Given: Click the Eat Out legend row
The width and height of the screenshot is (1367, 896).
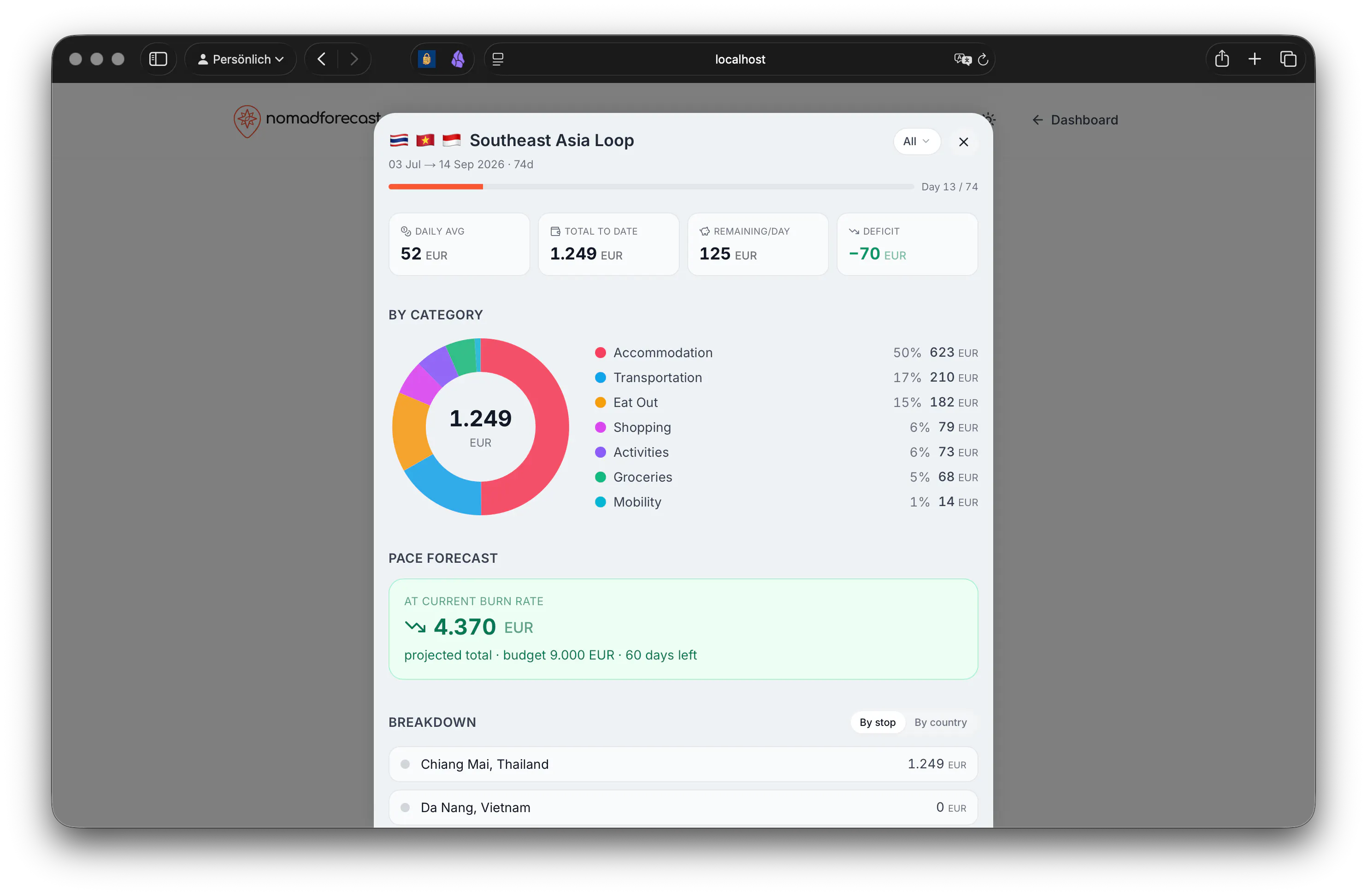Looking at the screenshot, I should 786,402.
